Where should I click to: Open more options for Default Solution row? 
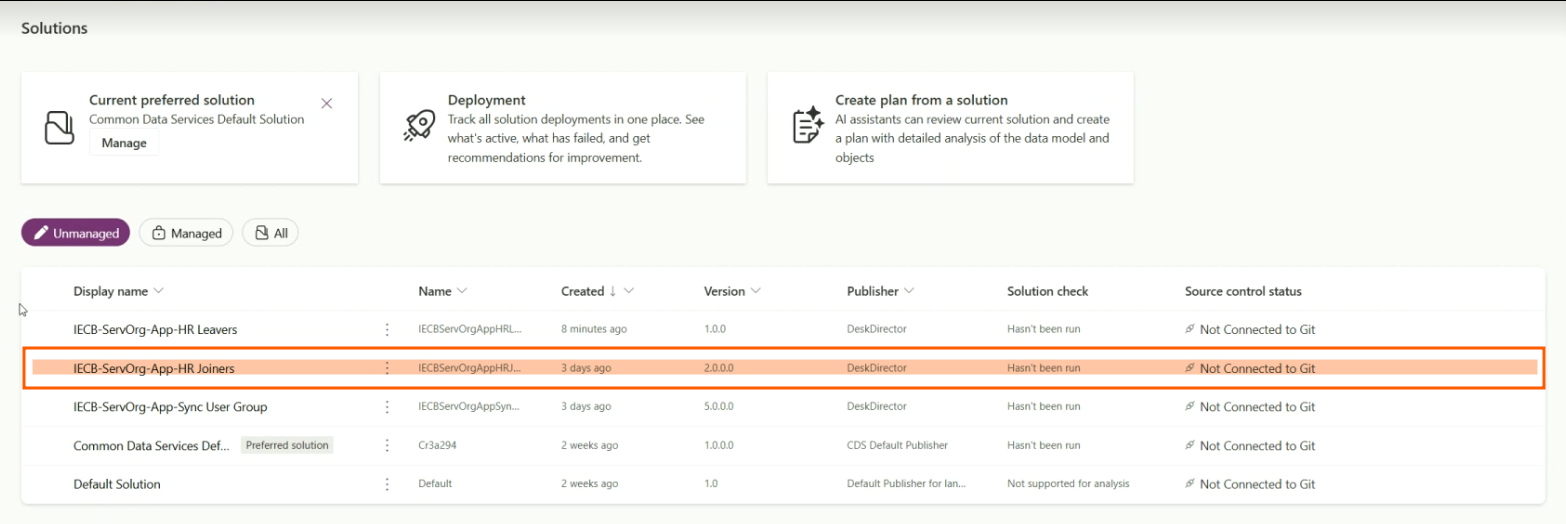point(387,484)
